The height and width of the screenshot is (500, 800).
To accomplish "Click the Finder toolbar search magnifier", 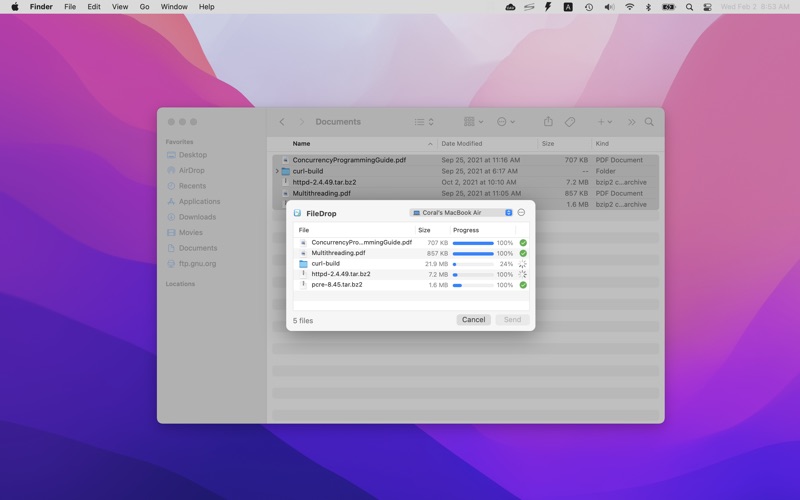I will 649,122.
